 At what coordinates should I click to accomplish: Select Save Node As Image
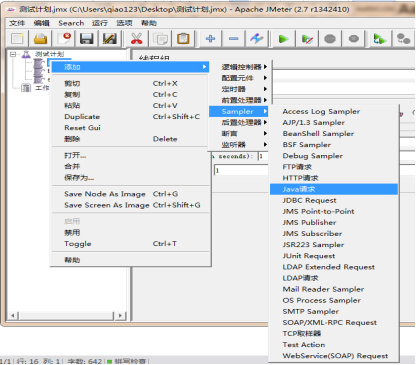pyautogui.click(x=130, y=194)
